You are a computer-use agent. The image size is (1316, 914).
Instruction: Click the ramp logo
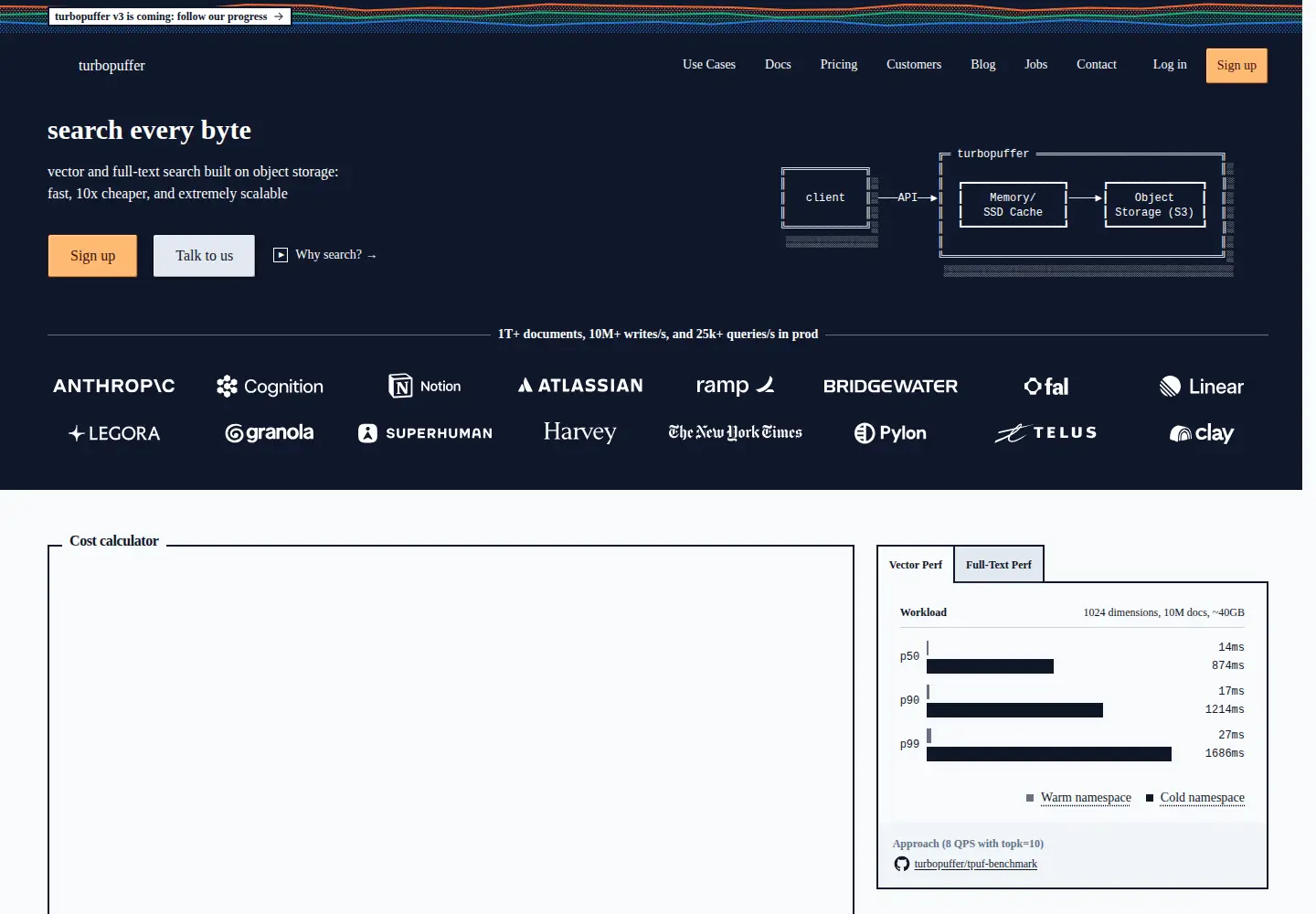[x=735, y=386]
